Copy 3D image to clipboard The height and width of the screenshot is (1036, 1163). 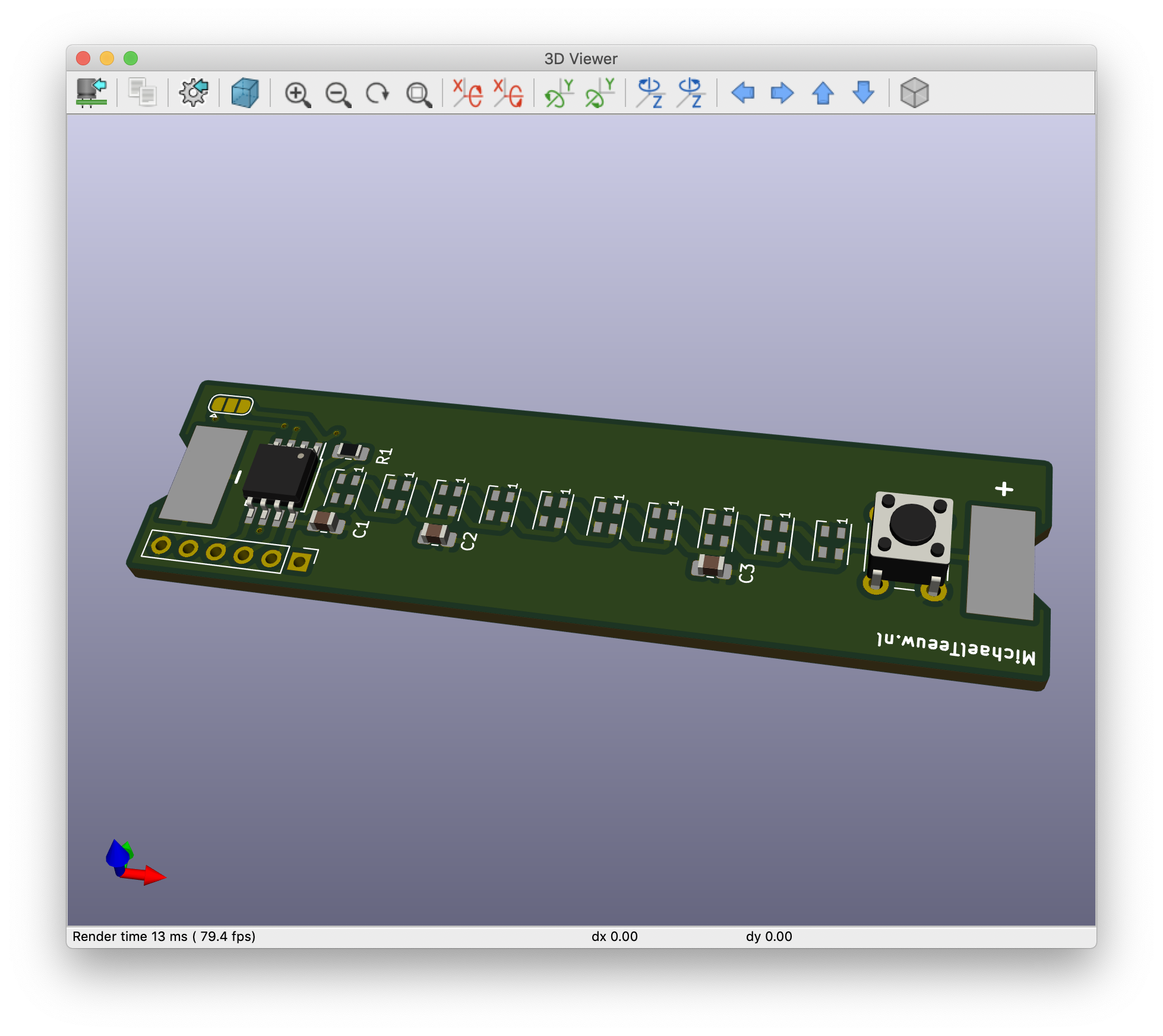click(143, 93)
